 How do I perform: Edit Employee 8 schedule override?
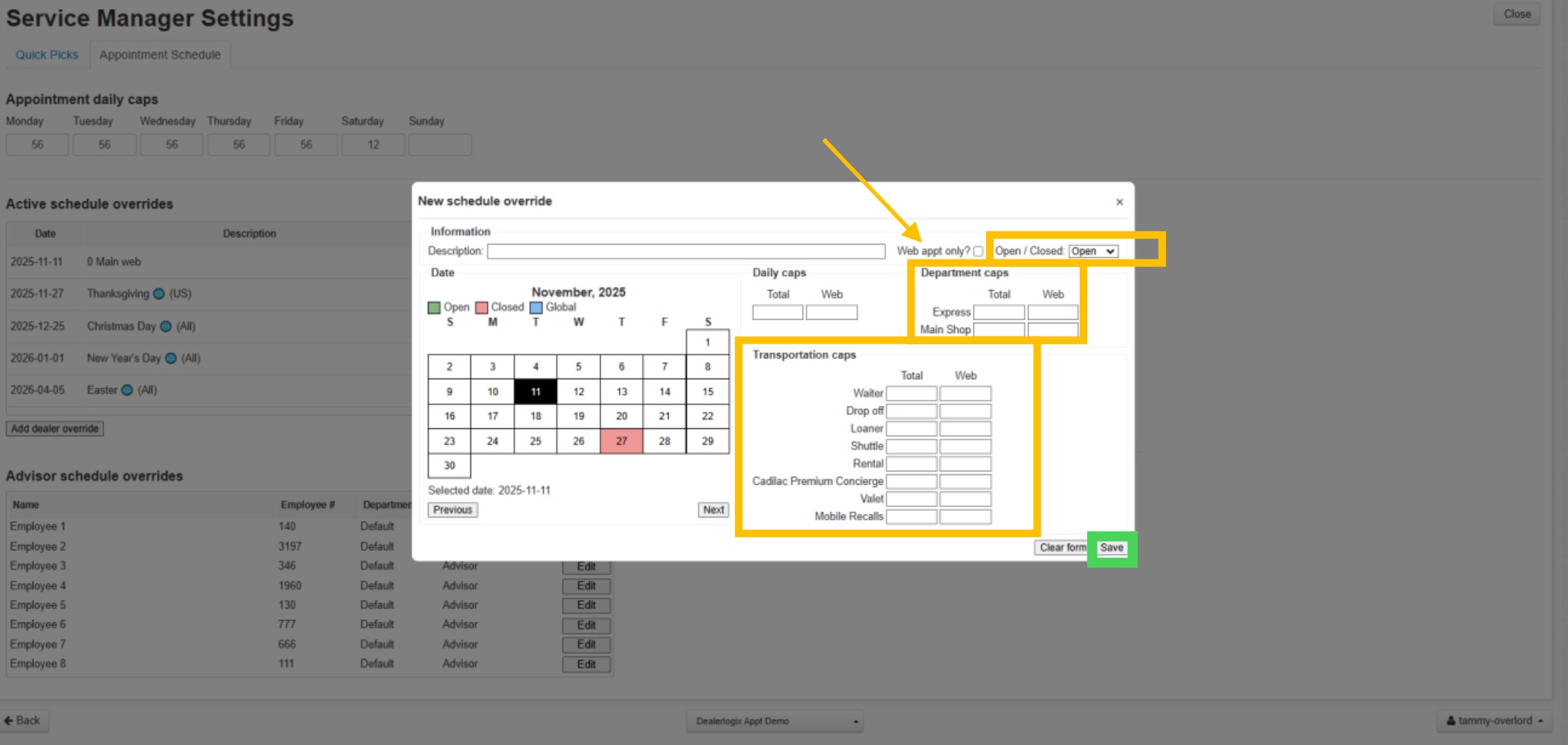tap(586, 665)
